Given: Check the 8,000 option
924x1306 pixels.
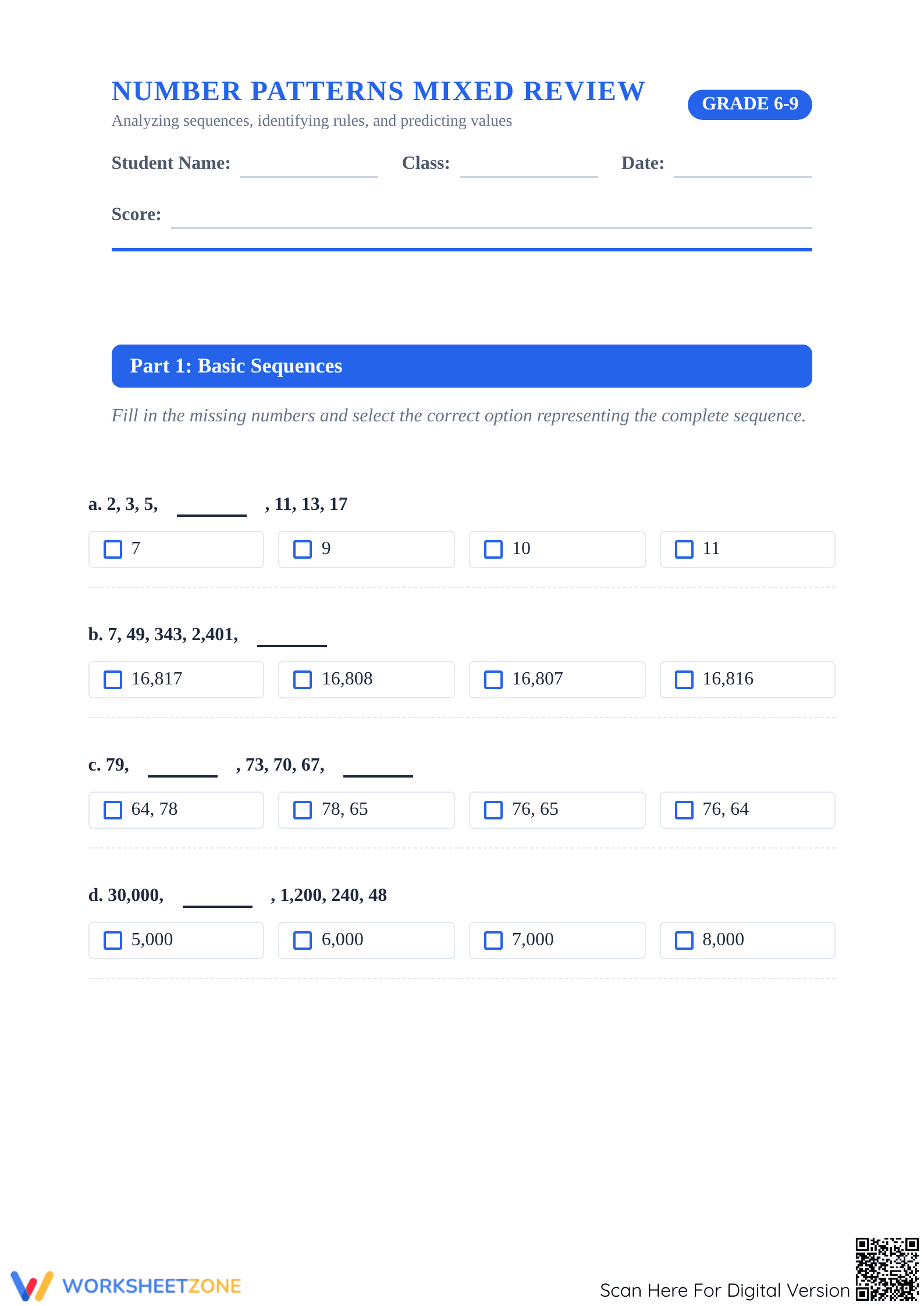Looking at the screenshot, I should (x=684, y=941).
